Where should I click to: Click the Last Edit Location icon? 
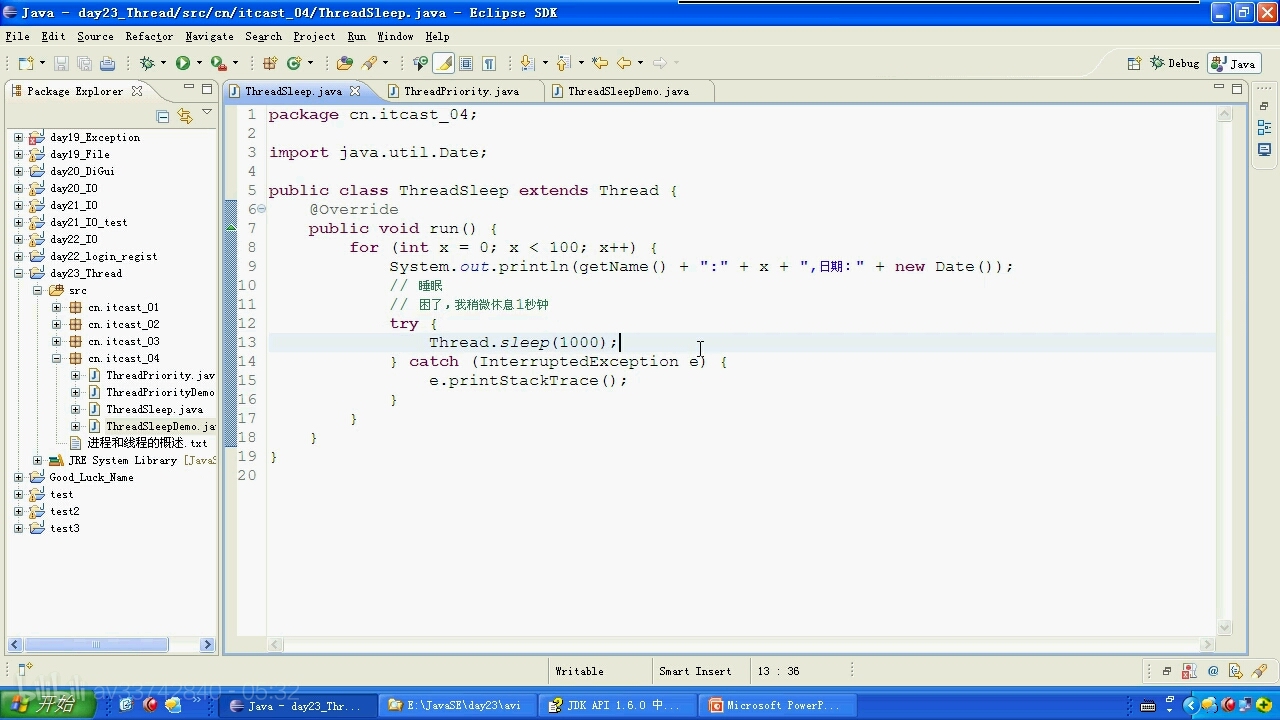pos(600,63)
